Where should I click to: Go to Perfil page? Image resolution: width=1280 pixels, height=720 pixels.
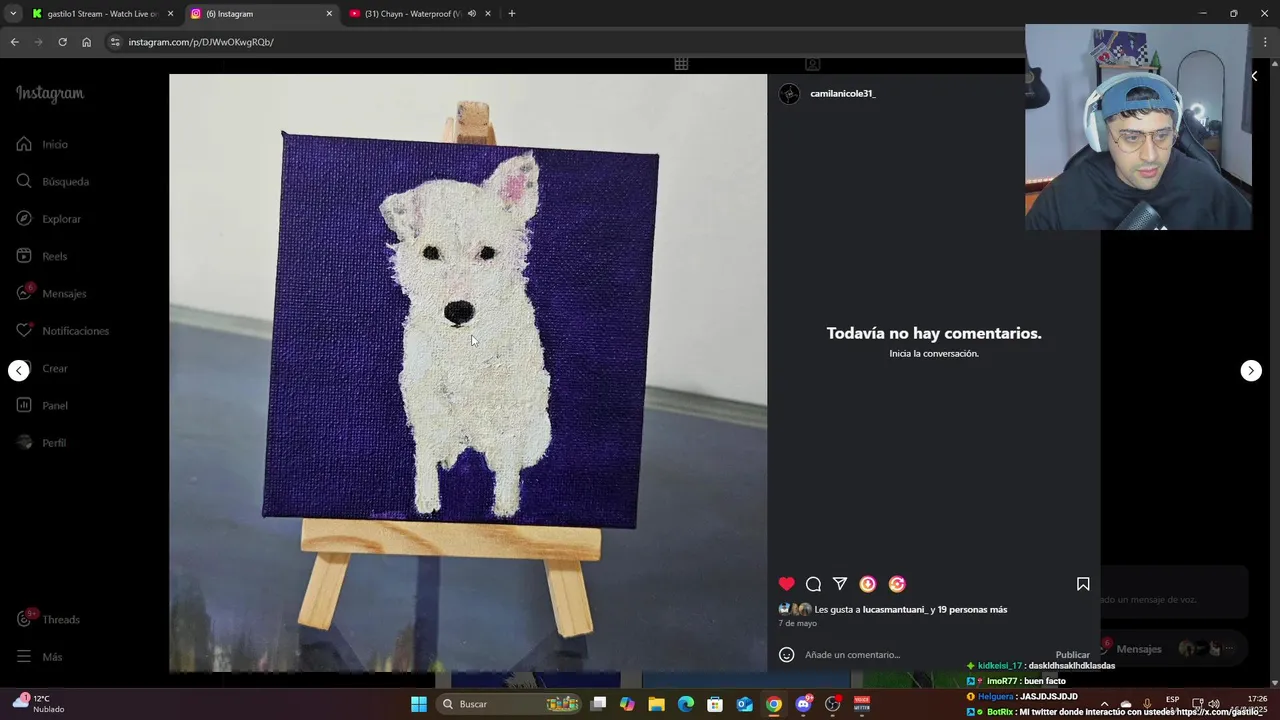point(41,442)
